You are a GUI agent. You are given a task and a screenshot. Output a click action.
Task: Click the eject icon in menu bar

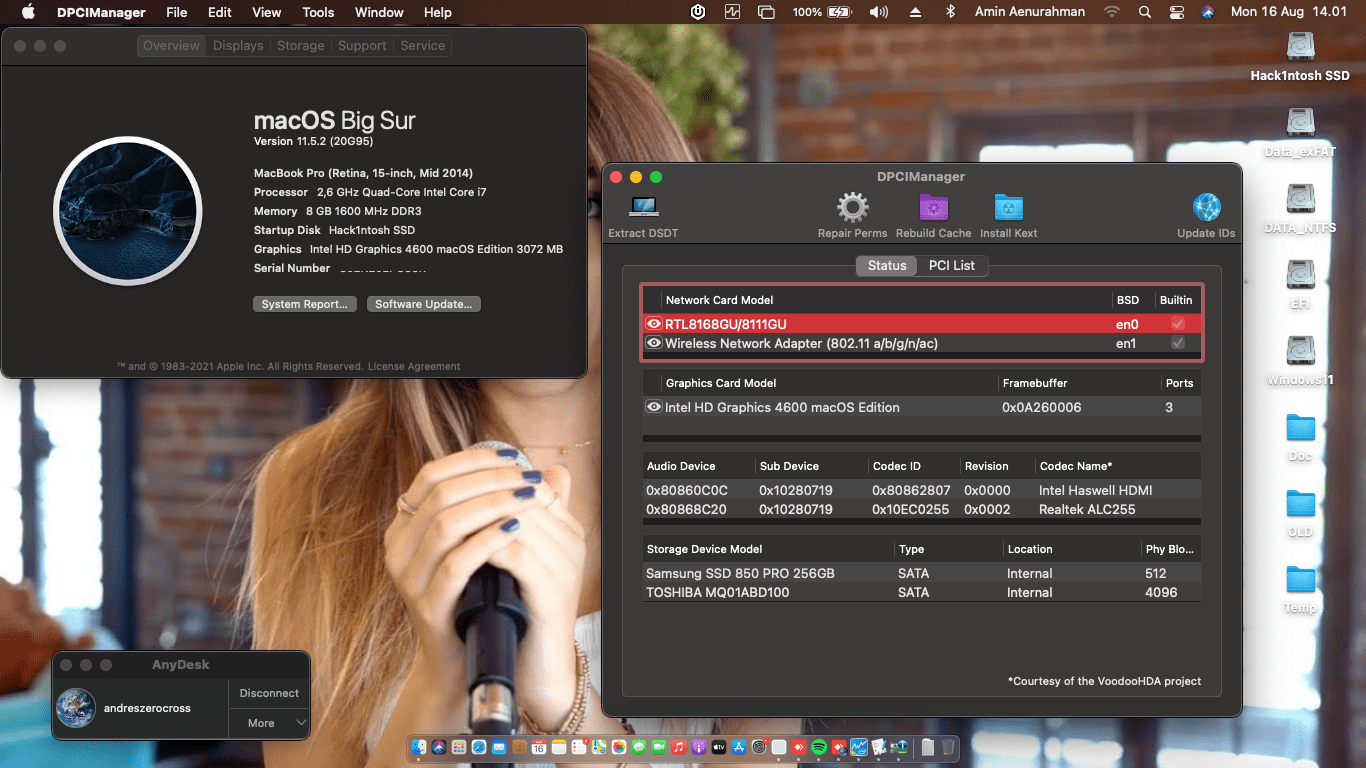[915, 12]
